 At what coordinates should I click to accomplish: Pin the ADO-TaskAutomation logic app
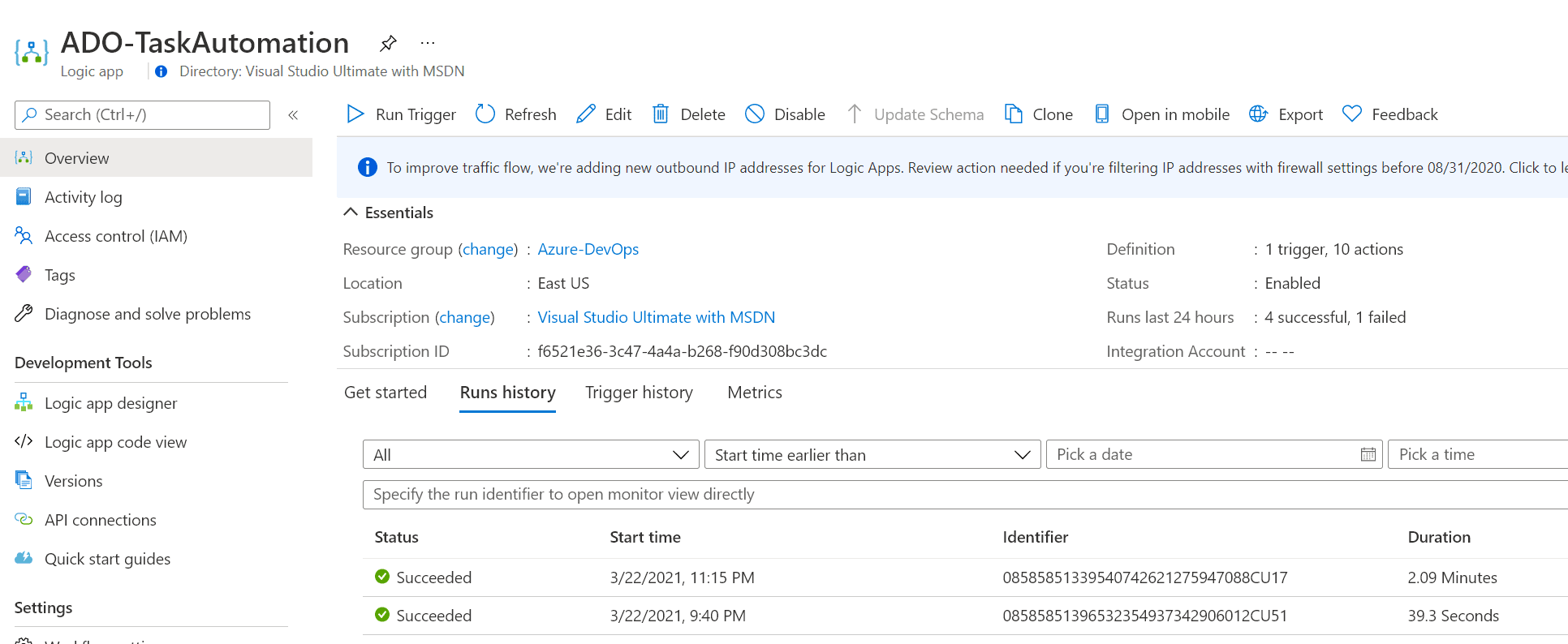pos(388,43)
